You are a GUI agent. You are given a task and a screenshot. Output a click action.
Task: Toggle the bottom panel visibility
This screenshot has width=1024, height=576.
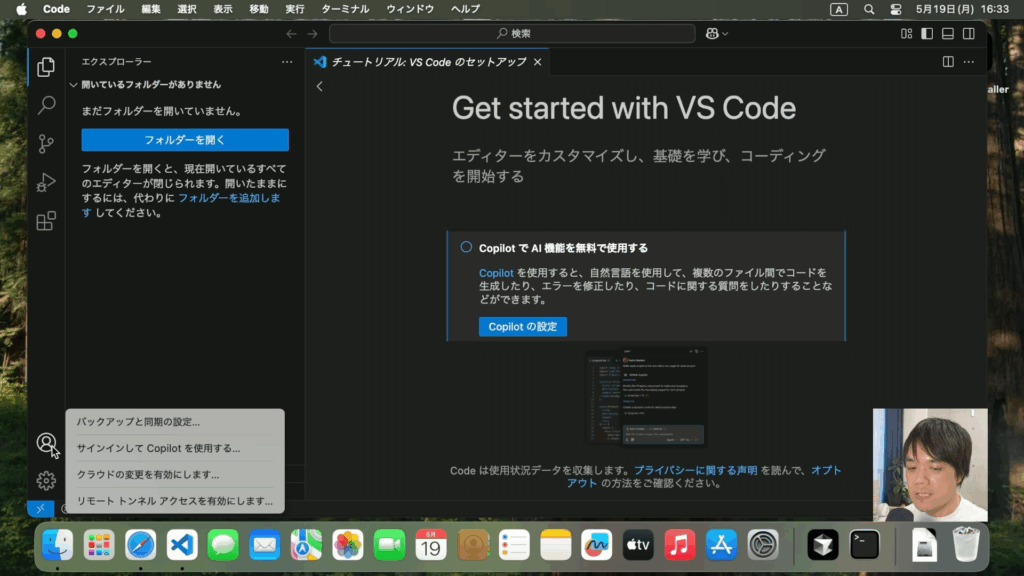click(x=948, y=34)
